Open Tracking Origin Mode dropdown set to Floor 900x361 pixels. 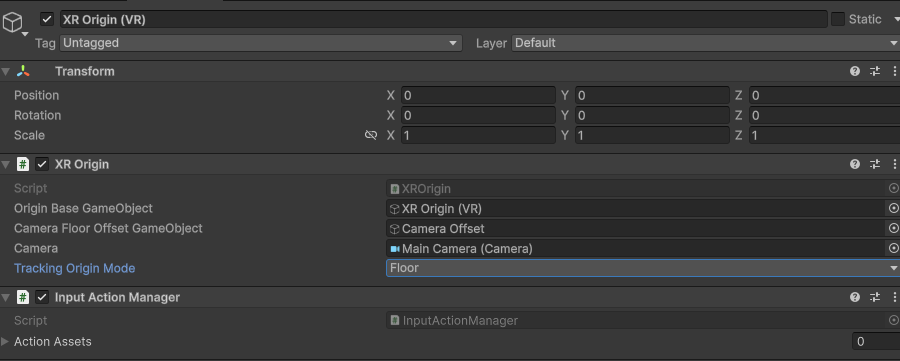pos(643,268)
